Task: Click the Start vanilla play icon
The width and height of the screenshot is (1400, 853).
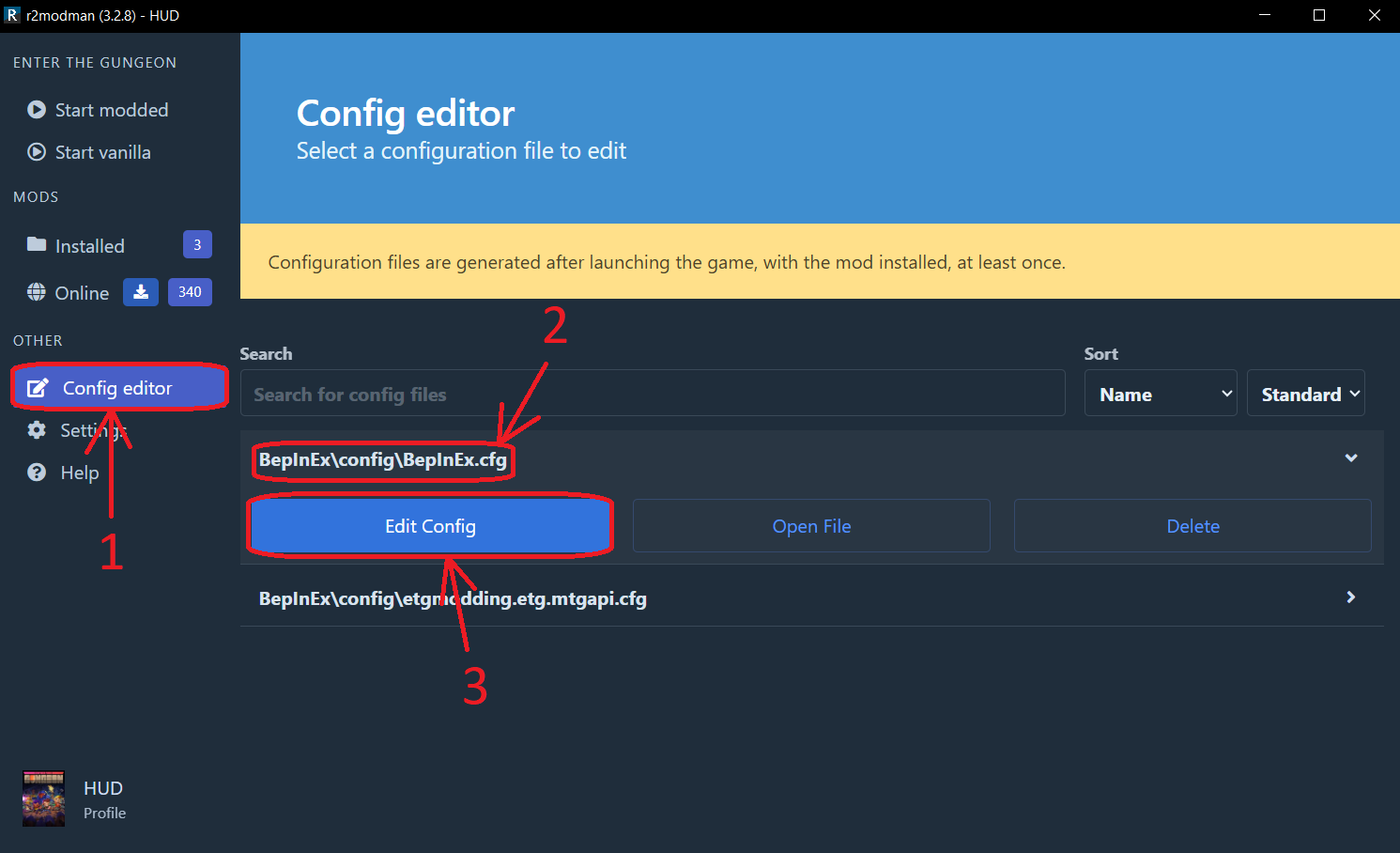Action: tap(37, 152)
